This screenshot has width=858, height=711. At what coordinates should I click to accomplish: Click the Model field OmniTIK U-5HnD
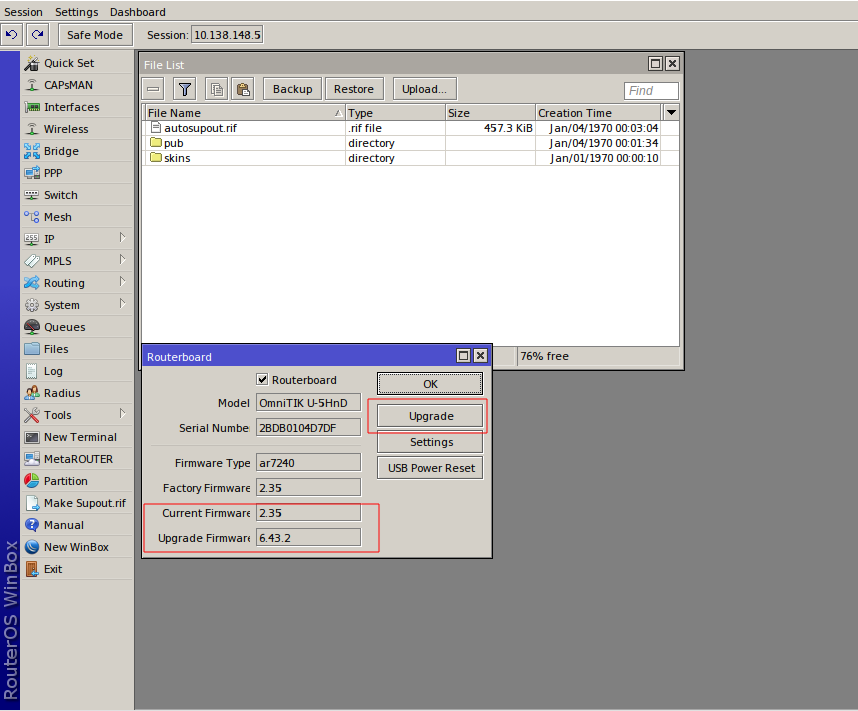(x=309, y=403)
